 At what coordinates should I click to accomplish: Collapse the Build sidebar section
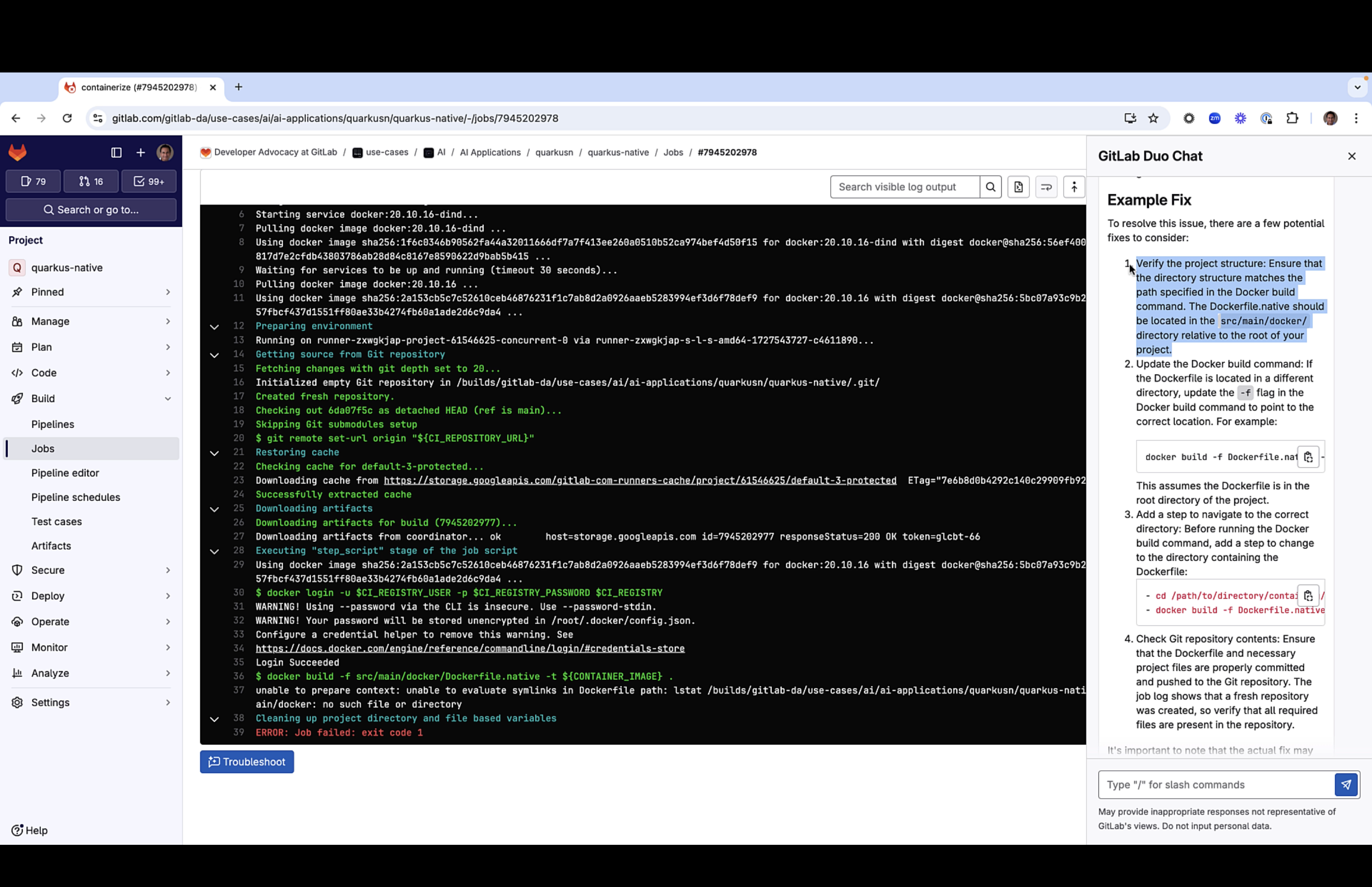[91, 399]
